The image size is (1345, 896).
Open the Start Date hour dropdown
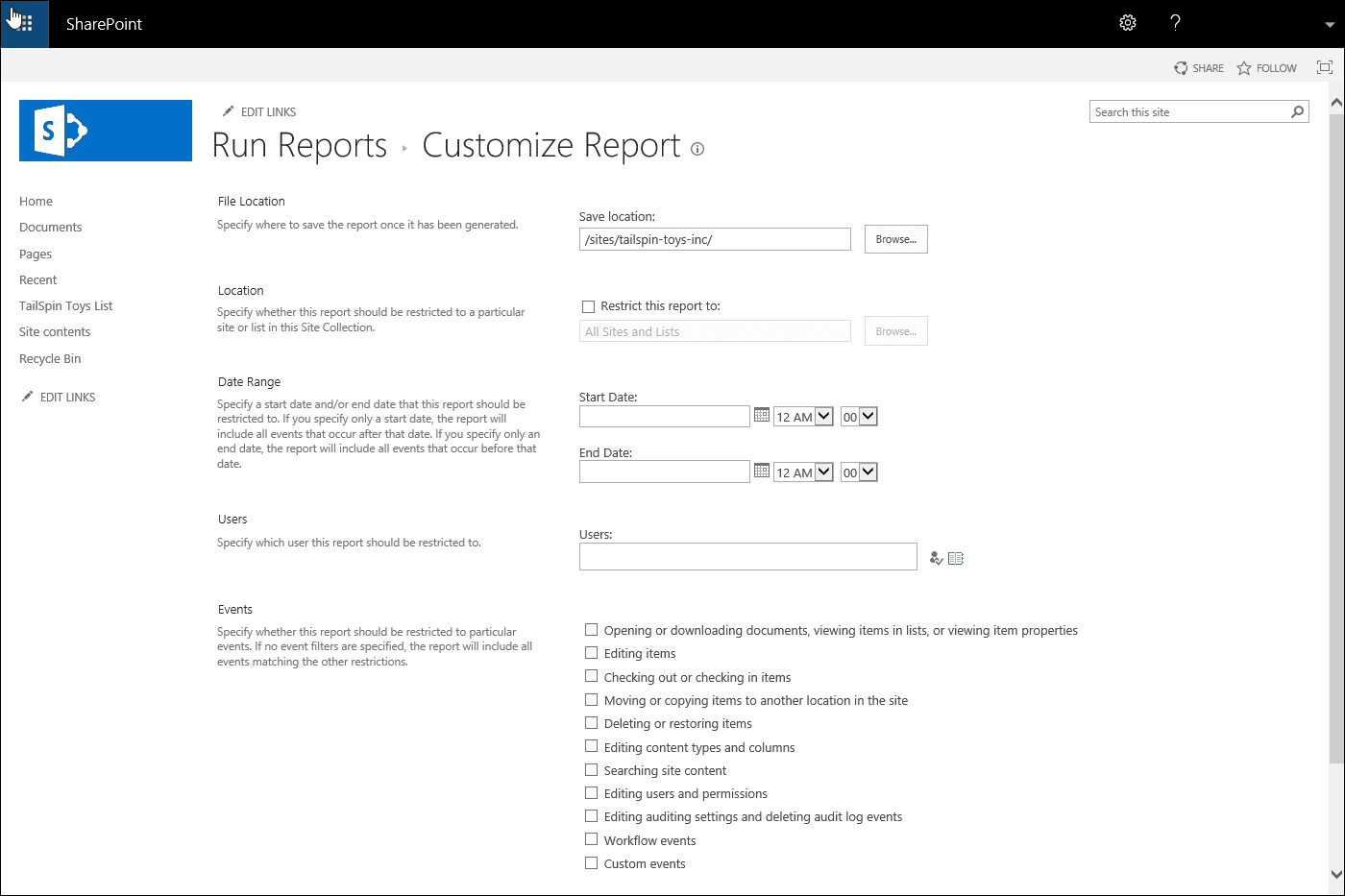pos(802,416)
